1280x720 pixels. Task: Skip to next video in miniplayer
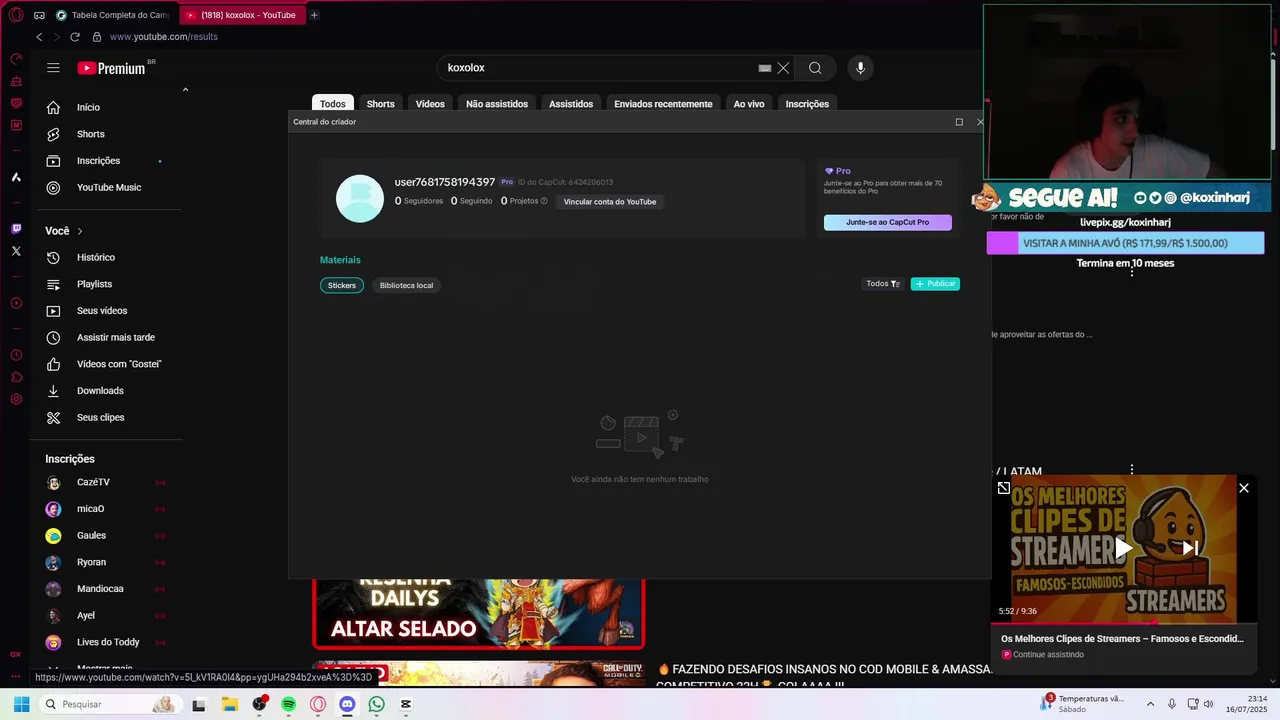(1190, 548)
